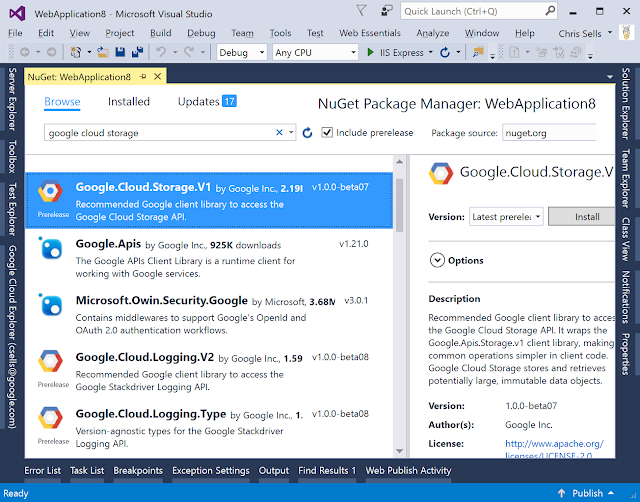Viewport: 640px width, 502px height.
Task: Clear the search text with X icon
Action: click(x=279, y=132)
